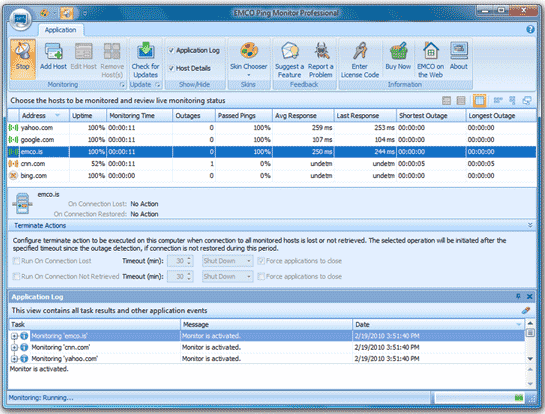
Task: Enable Run On Connection Not Retrieved checkbox
Action: 16,276
